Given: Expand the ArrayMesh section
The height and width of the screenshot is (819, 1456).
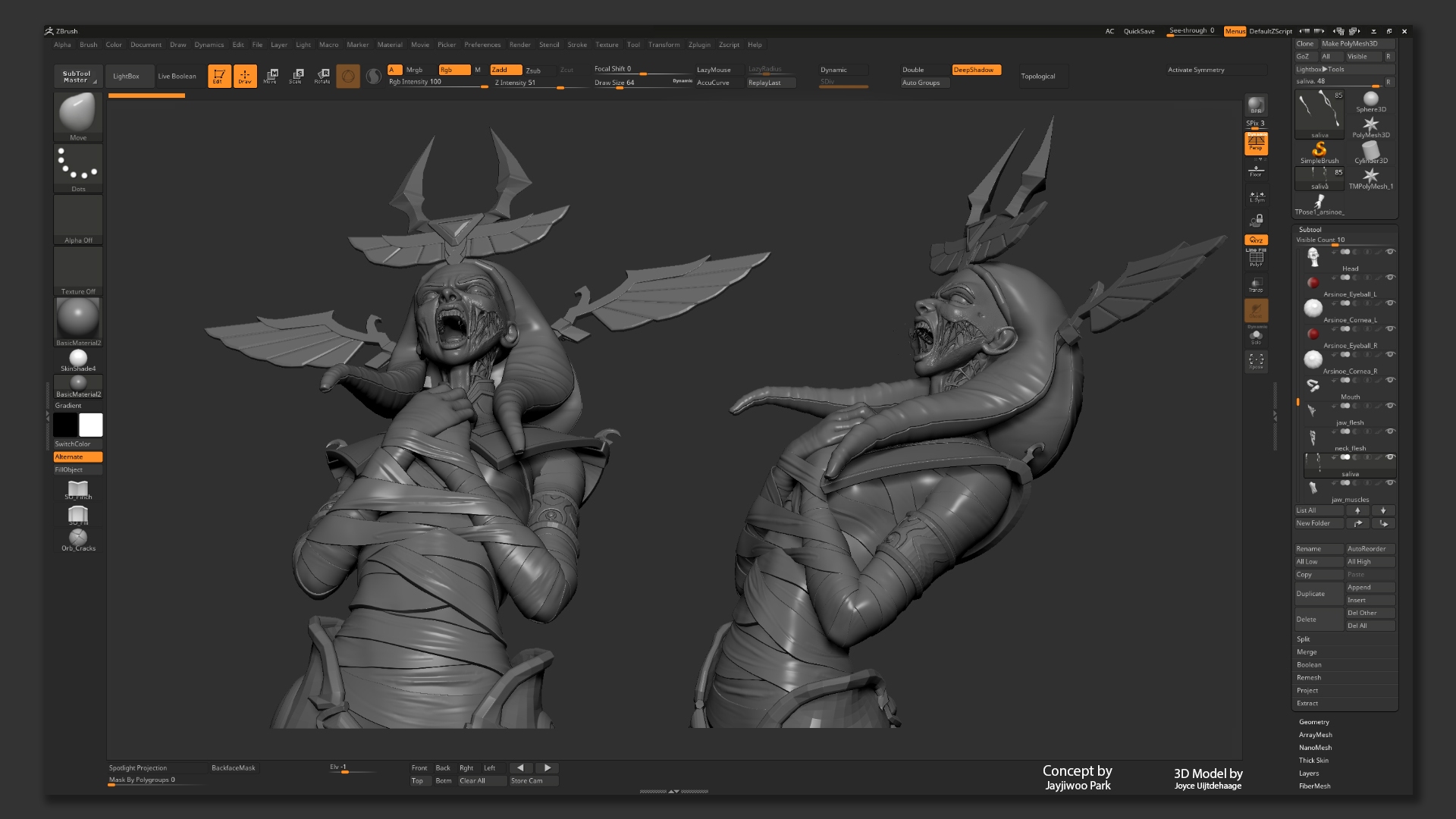Looking at the screenshot, I should 1316,735.
